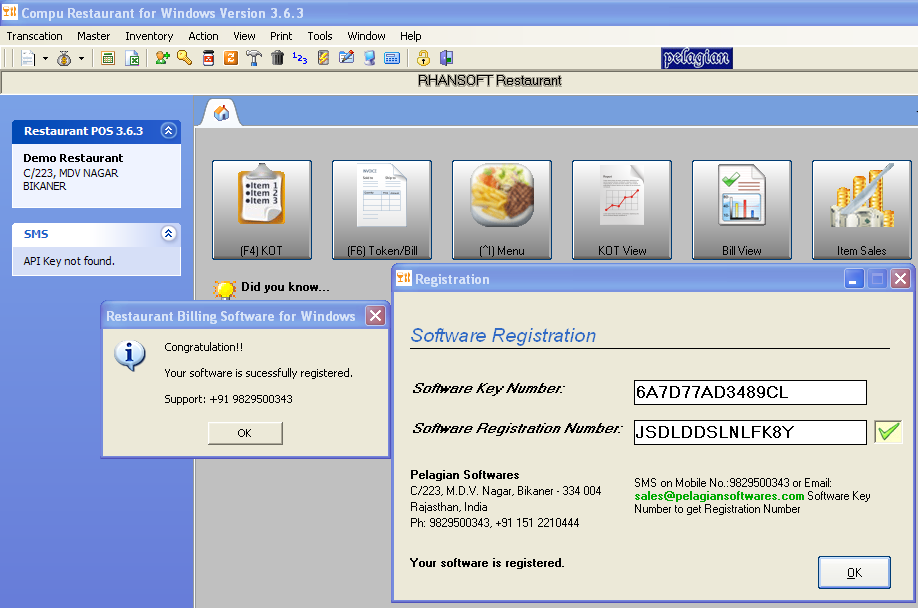Close the Restaurant Billing Software message box
This screenshot has width=918, height=608.
pos(375,316)
